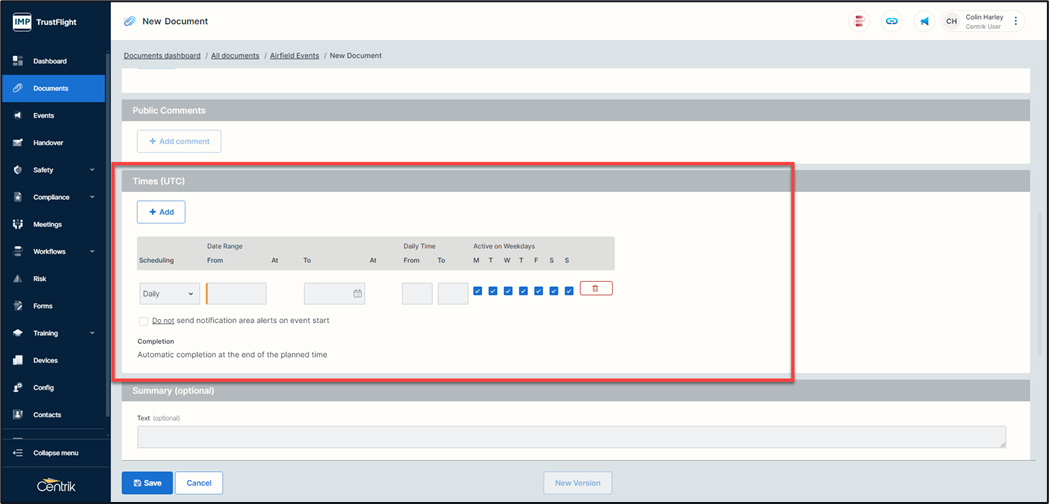Uncheck the Monday weekday checkbox
Screen dimensions: 1049x504
(478, 291)
